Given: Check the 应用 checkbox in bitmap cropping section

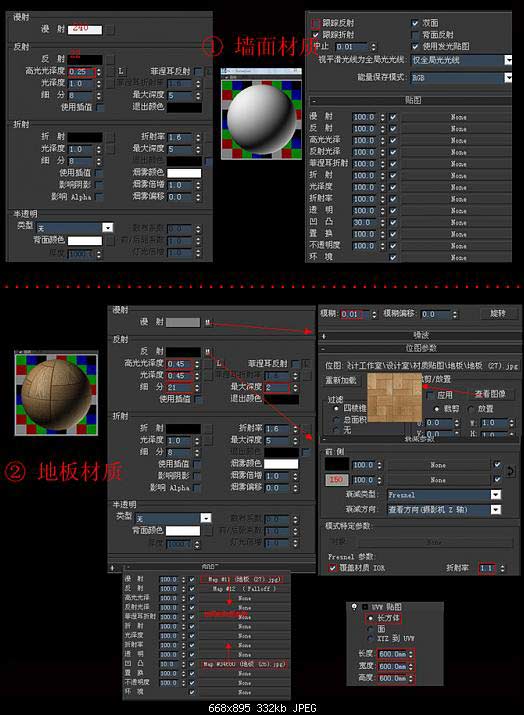Looking at the screenshot, I should click(430, 395).
